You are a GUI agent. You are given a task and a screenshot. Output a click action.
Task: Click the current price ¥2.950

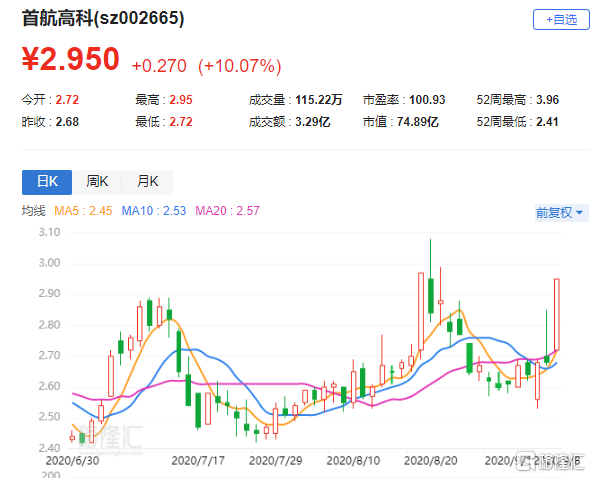(71, 59)
